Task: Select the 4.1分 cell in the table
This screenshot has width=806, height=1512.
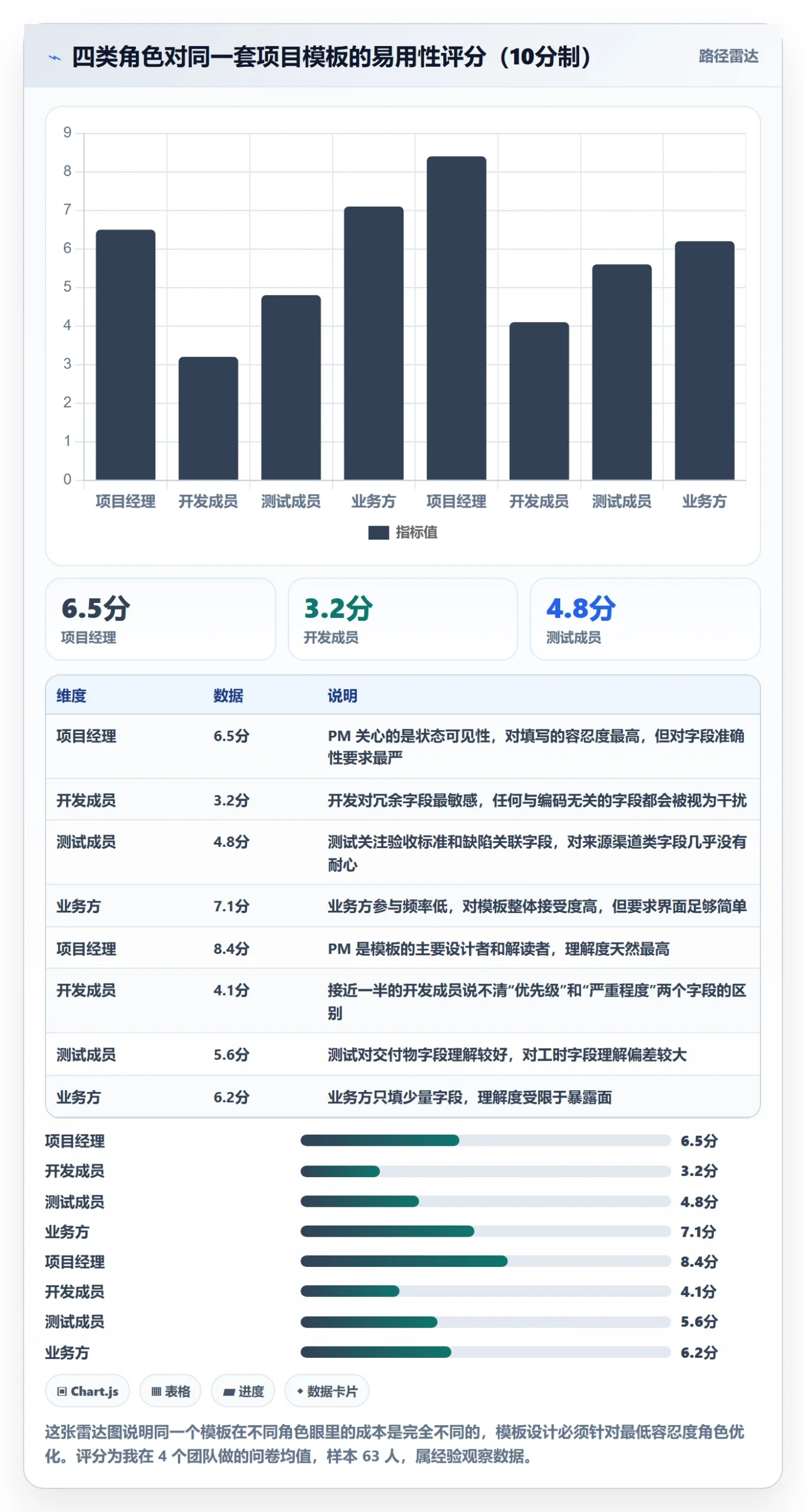Action: point(232,990)
